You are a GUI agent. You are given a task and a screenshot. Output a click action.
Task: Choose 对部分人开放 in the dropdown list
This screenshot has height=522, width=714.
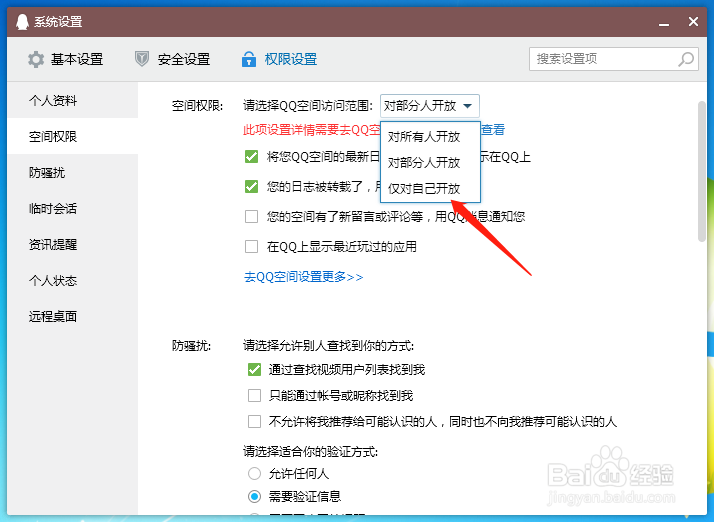[430, 162]
